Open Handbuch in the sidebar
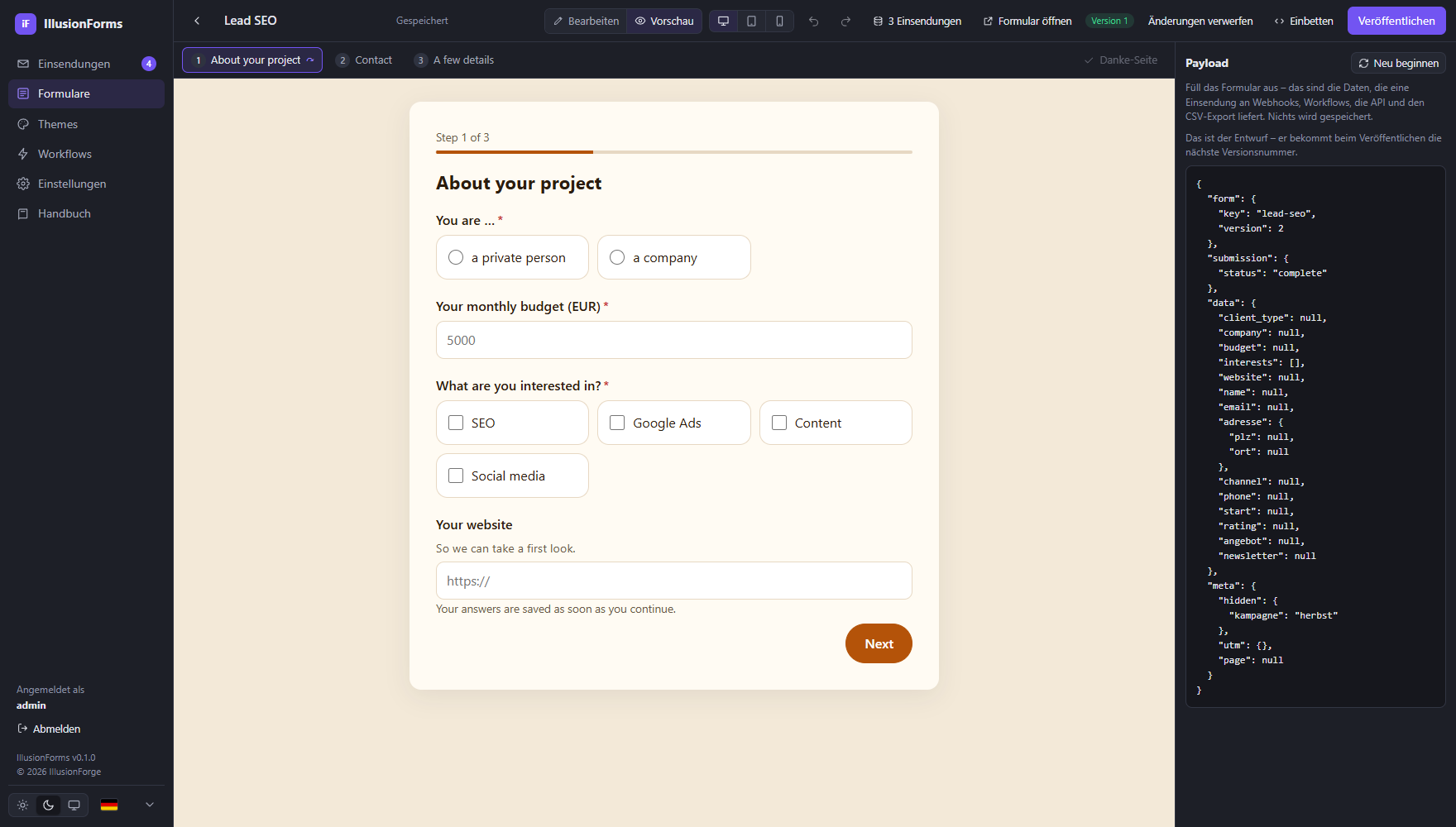This screenshot has width=1456, height=827. 86,213
